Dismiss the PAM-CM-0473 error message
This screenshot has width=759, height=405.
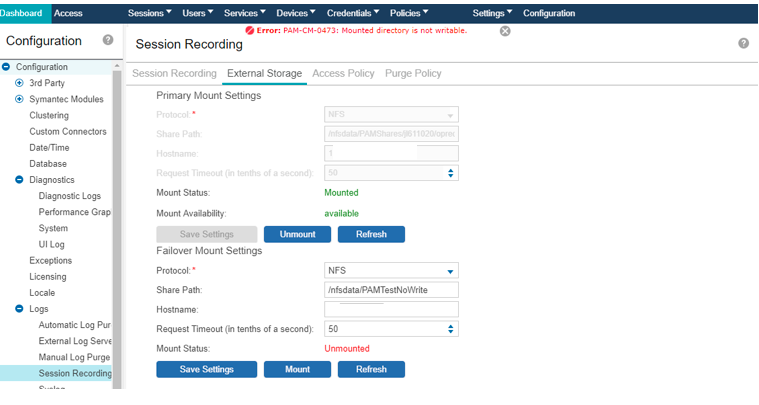(x=505, y=31)
